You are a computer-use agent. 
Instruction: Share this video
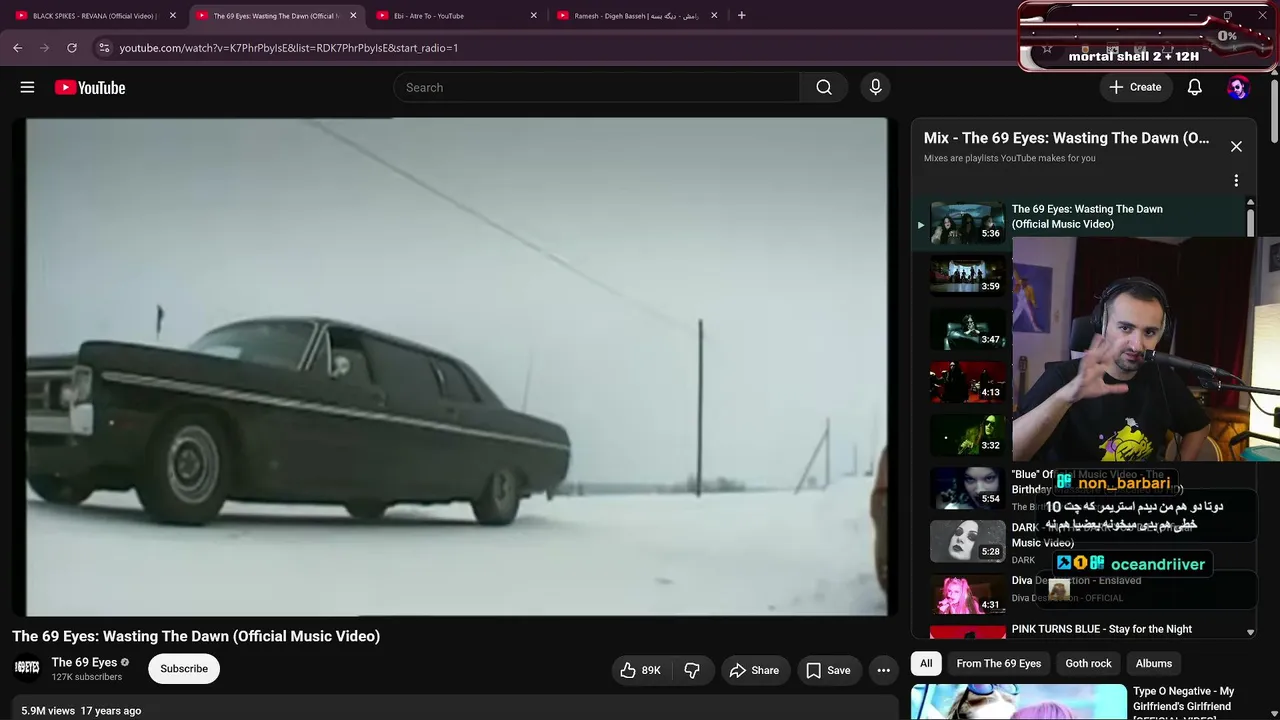[x=755, y=670]
